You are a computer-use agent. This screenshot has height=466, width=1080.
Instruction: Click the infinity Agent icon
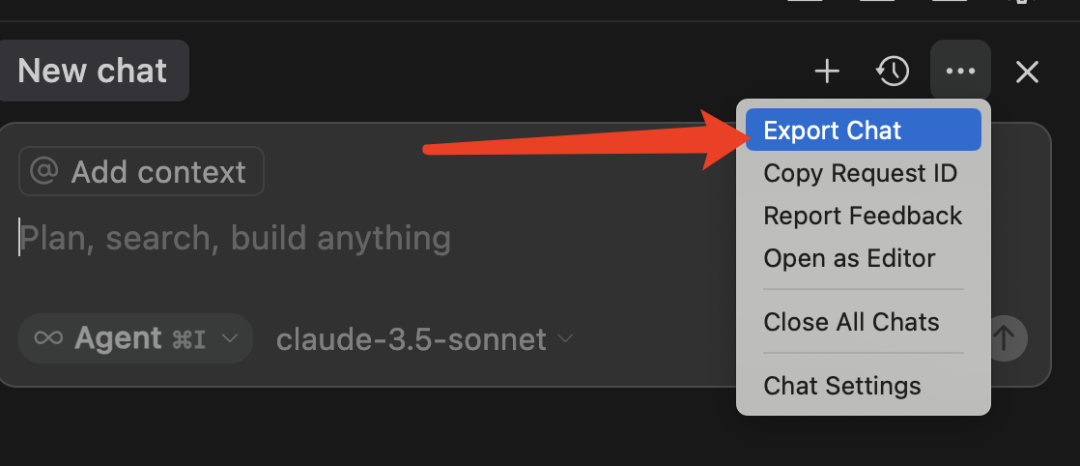[48, 338]
